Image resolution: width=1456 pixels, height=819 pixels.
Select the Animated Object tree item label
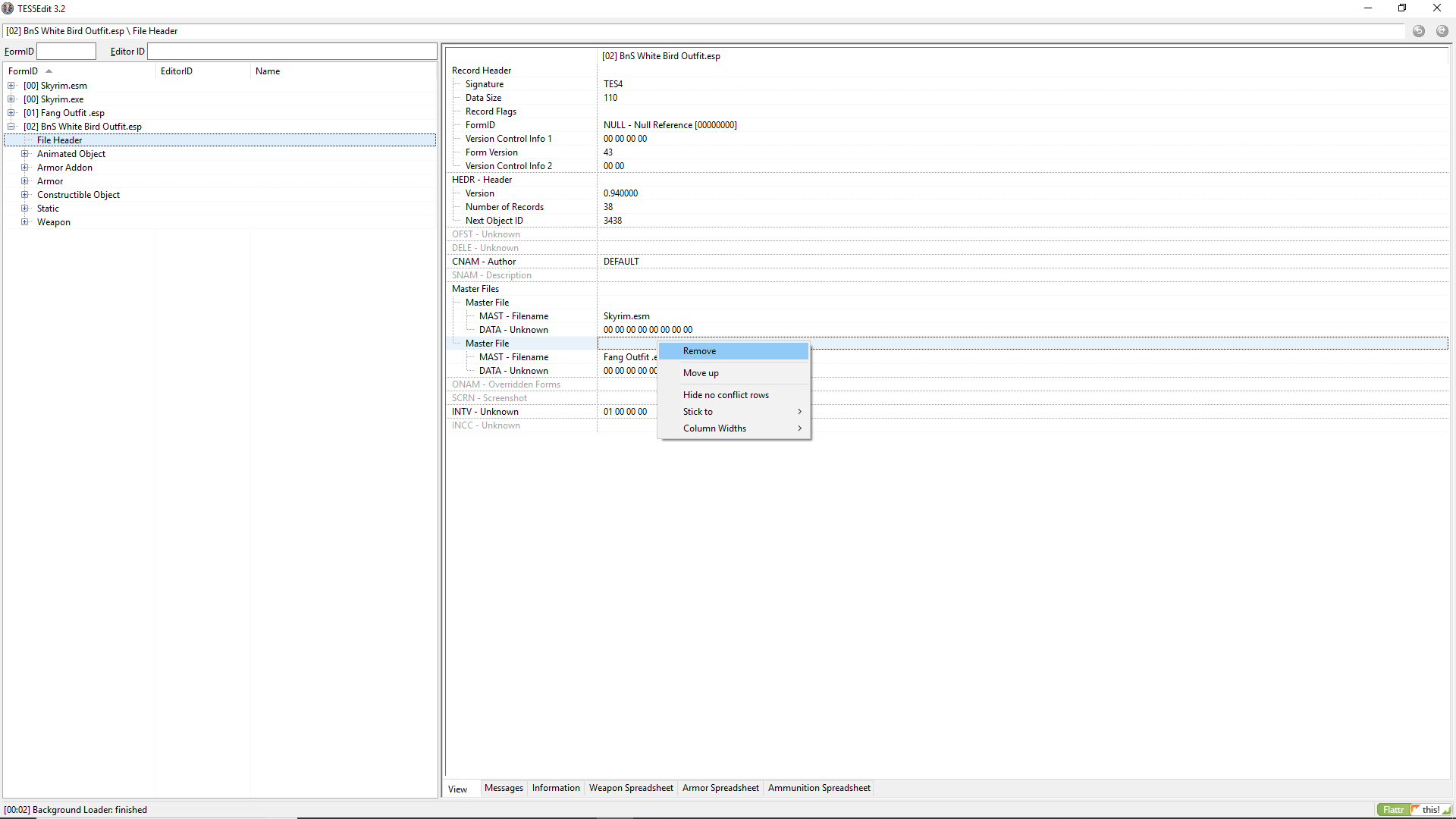pyautogui.click(x=71, y=154)
